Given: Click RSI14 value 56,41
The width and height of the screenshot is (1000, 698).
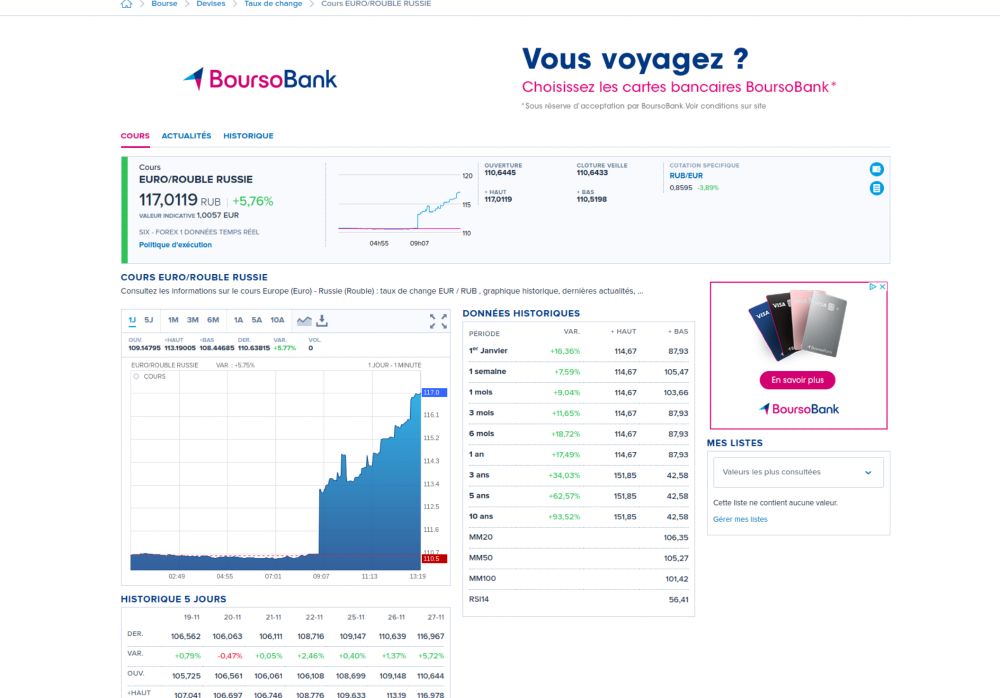Looking at the screenshot, I should pos(679,600).
